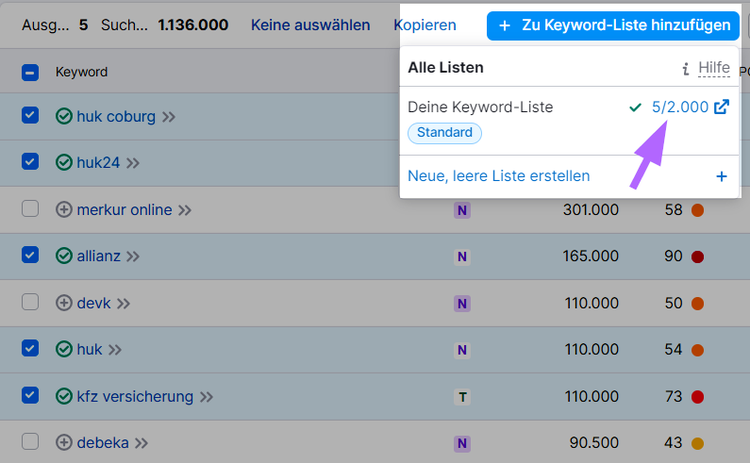Click the N intent badge in merkur online row
Image resolution: width=750 pixels, height=463 pixels.
coord(462,210)
